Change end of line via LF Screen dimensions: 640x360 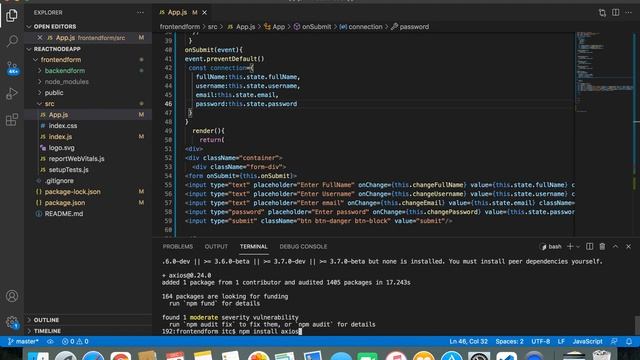pos(561,341)
